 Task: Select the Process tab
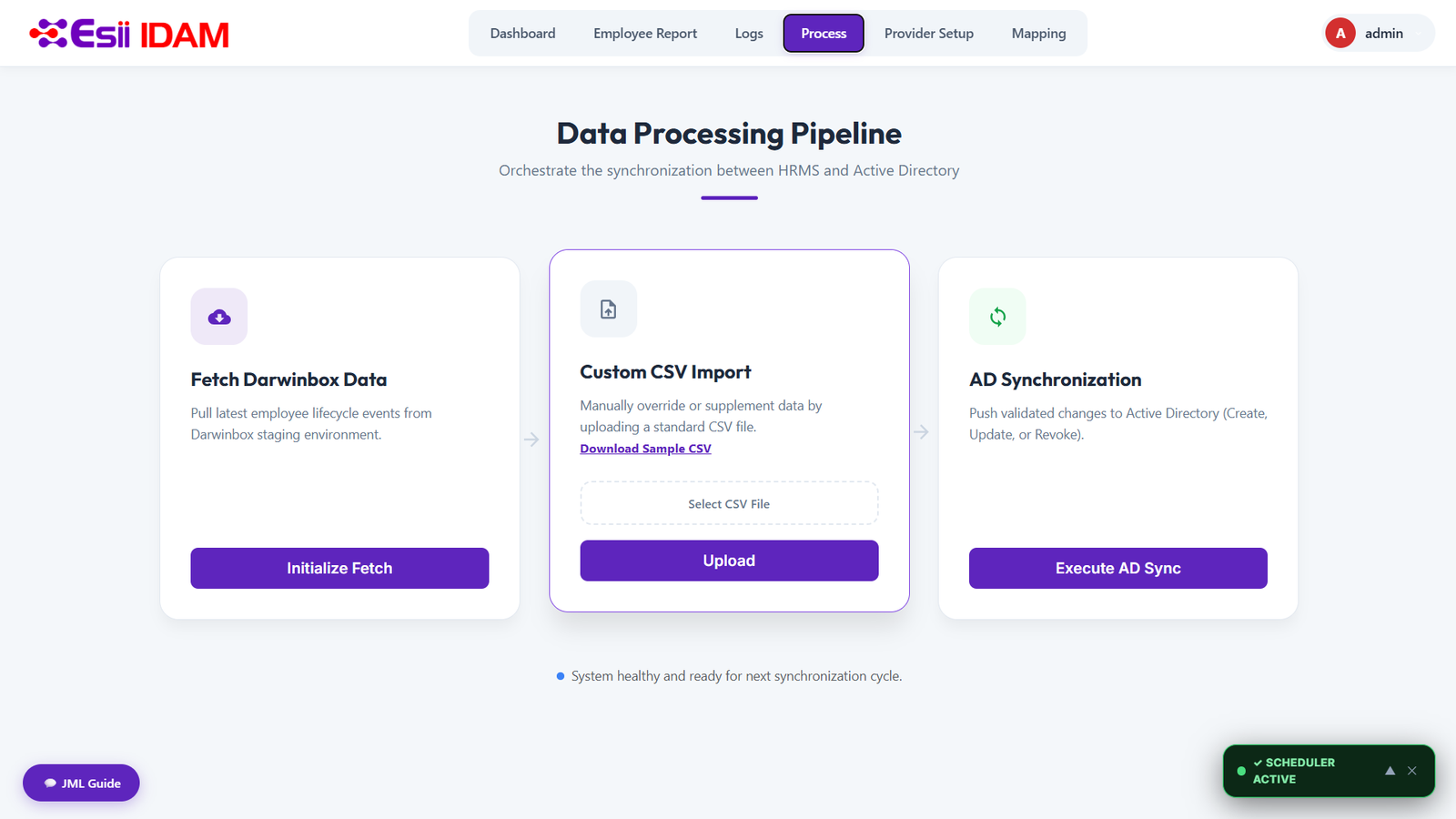click(x=824, y=34)
